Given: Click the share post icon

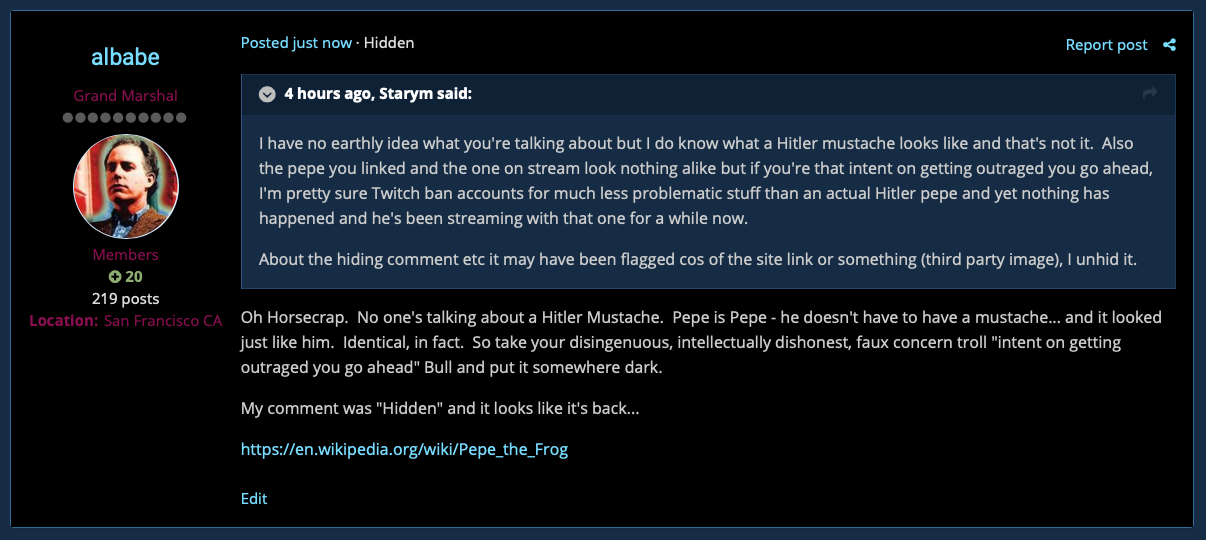Looking at the screenshot, I should [1169, 45].
